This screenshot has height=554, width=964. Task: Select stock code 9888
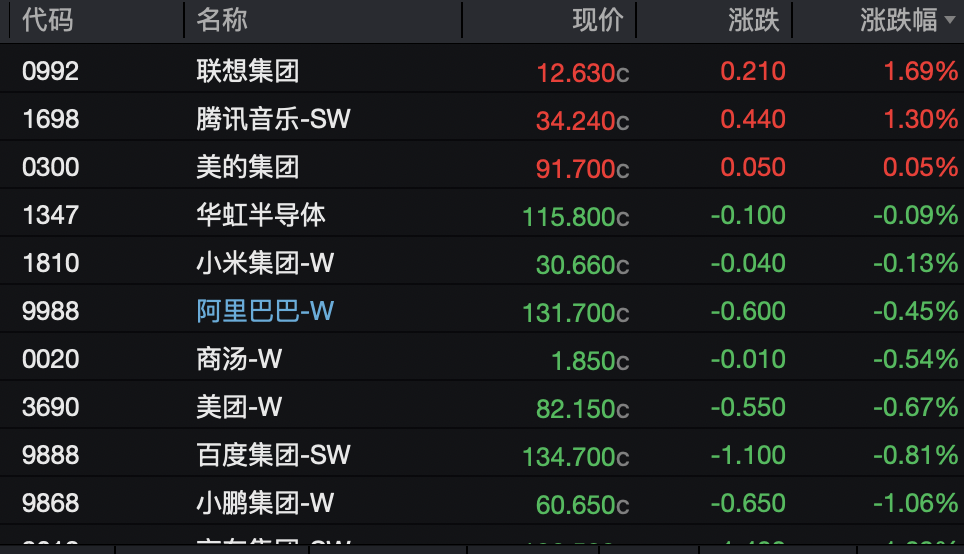click(x=50, y=455)
